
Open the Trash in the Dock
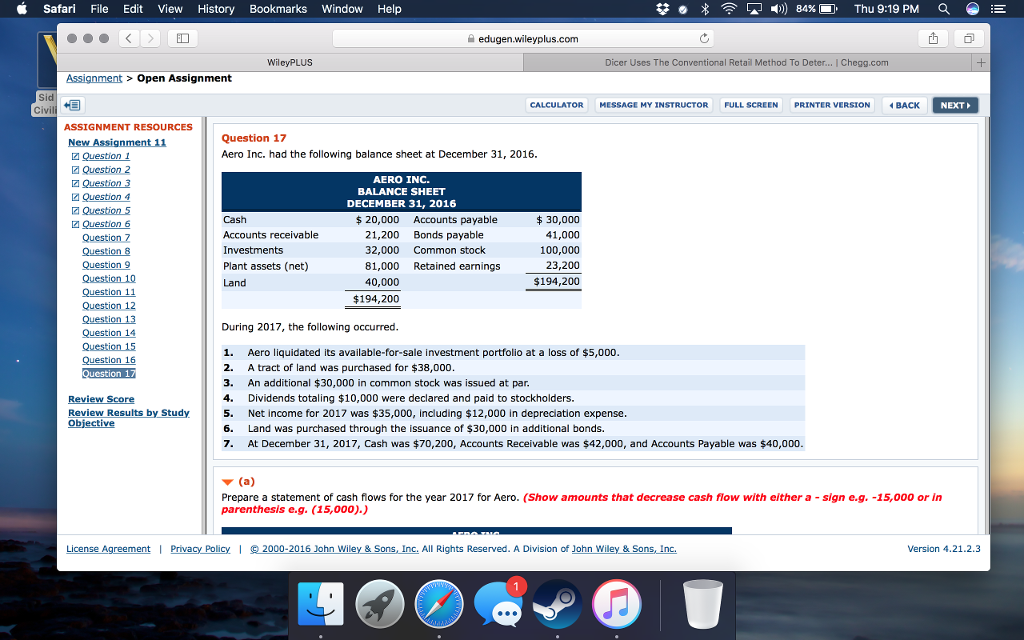(703, 603)
